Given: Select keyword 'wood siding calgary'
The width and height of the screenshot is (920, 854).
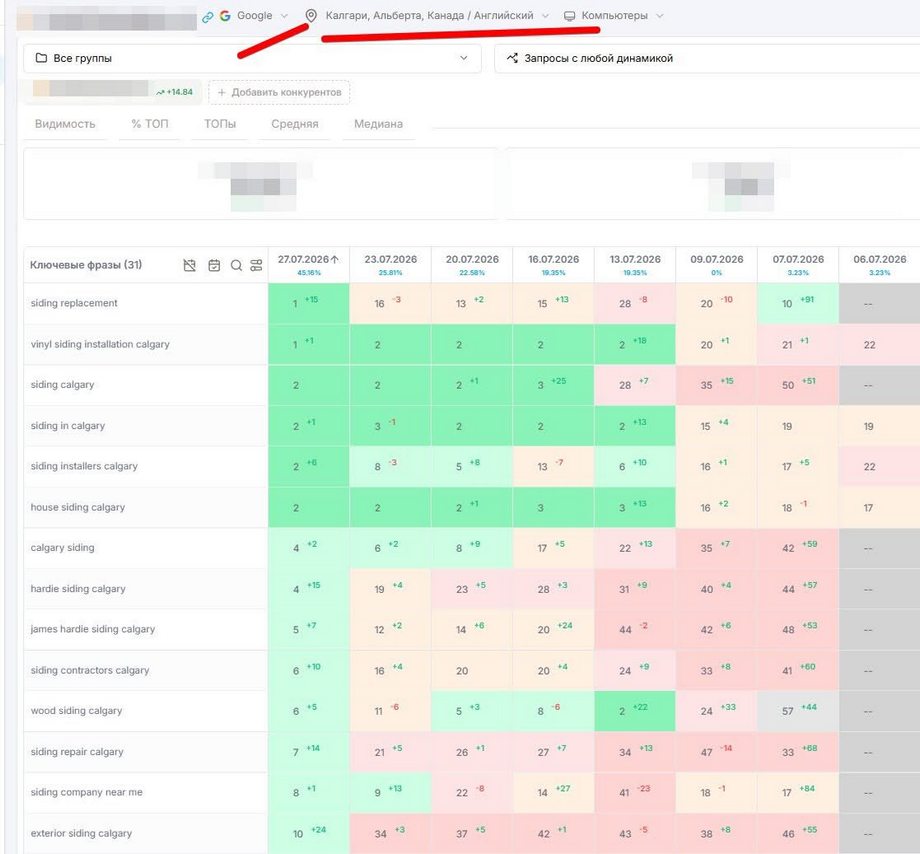Looking at the screenshot, I should (x=76, y=711).
